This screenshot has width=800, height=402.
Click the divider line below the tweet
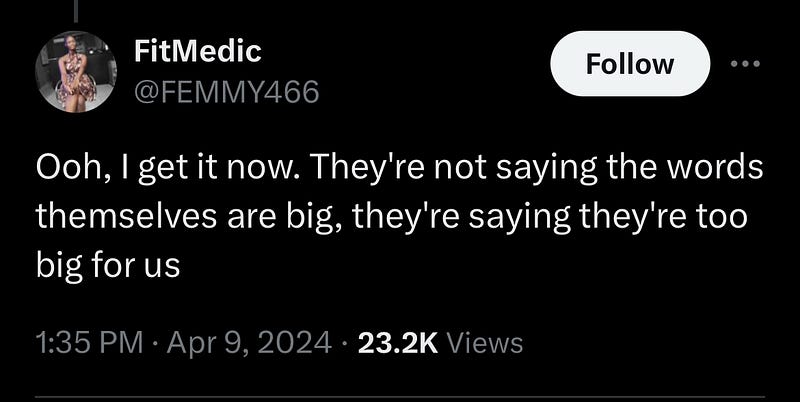(x=400, y=396)
